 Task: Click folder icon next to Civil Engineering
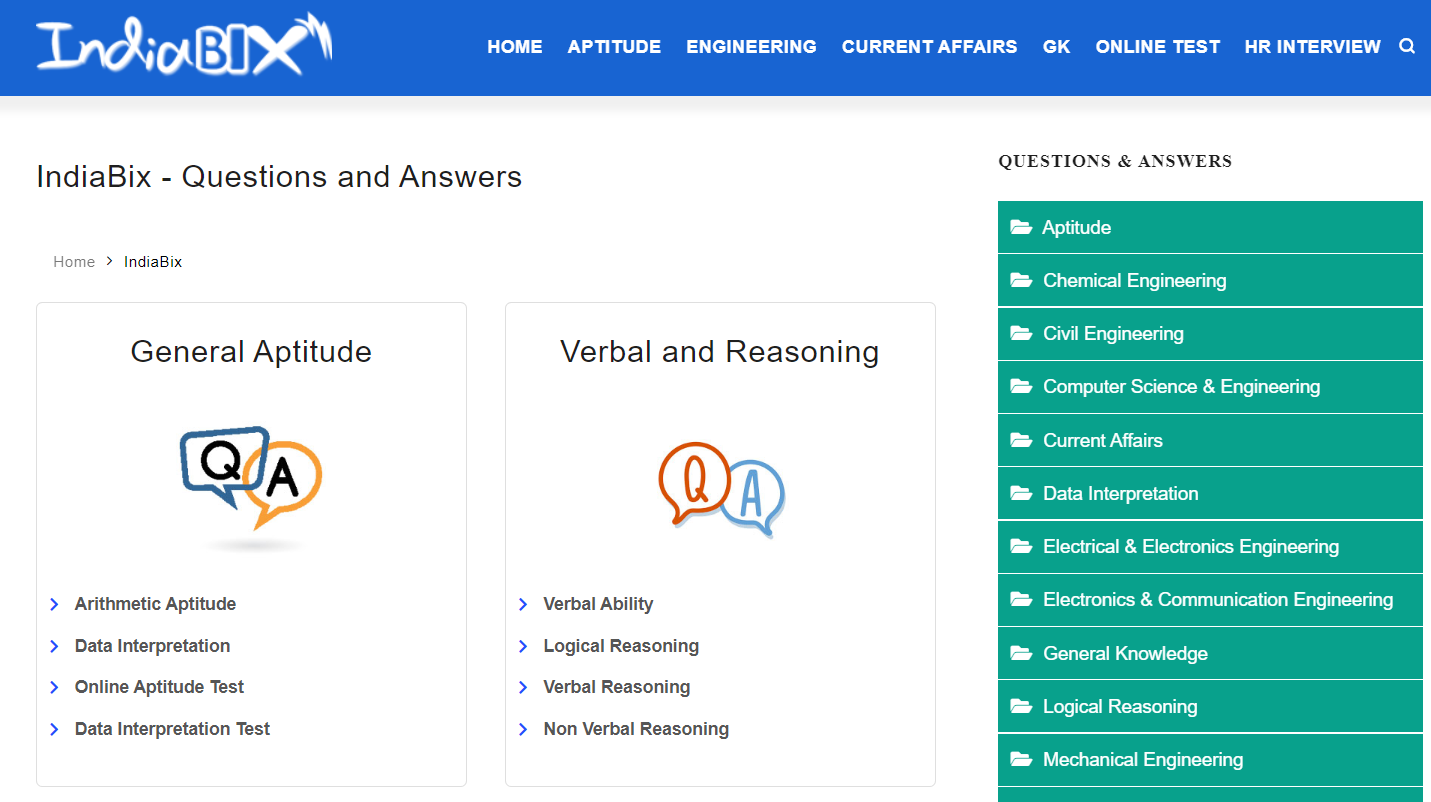1020,334
